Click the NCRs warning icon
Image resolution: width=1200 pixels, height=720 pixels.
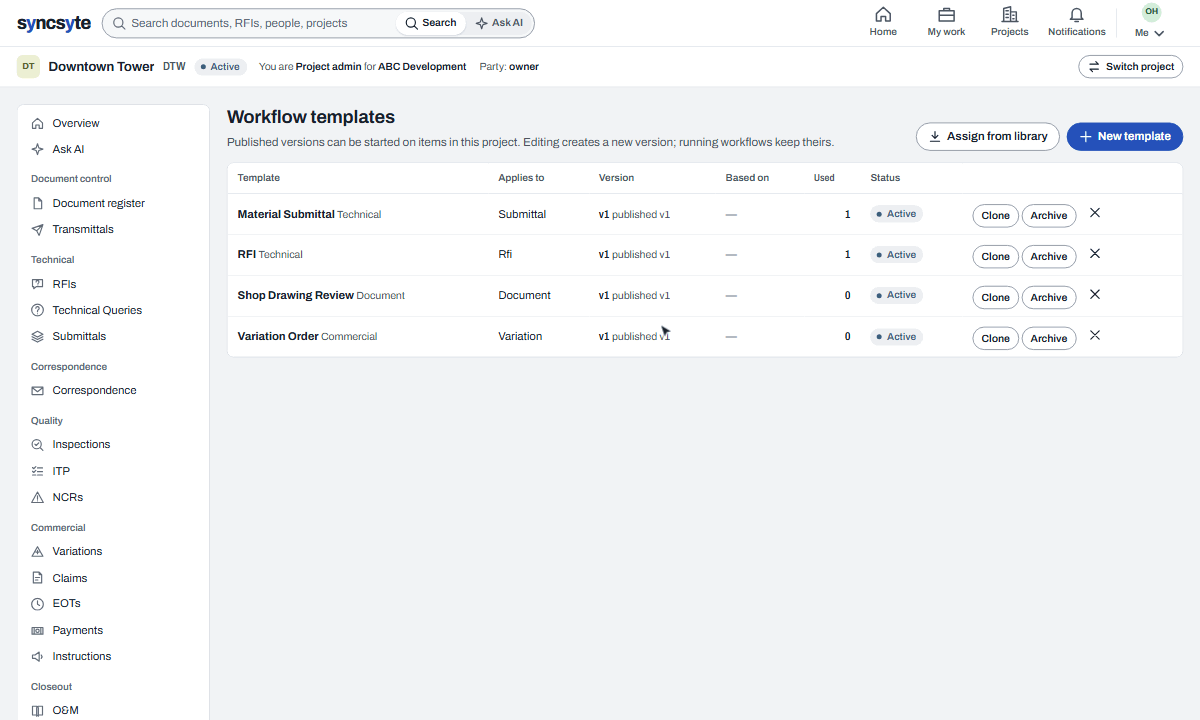[38, 497]
